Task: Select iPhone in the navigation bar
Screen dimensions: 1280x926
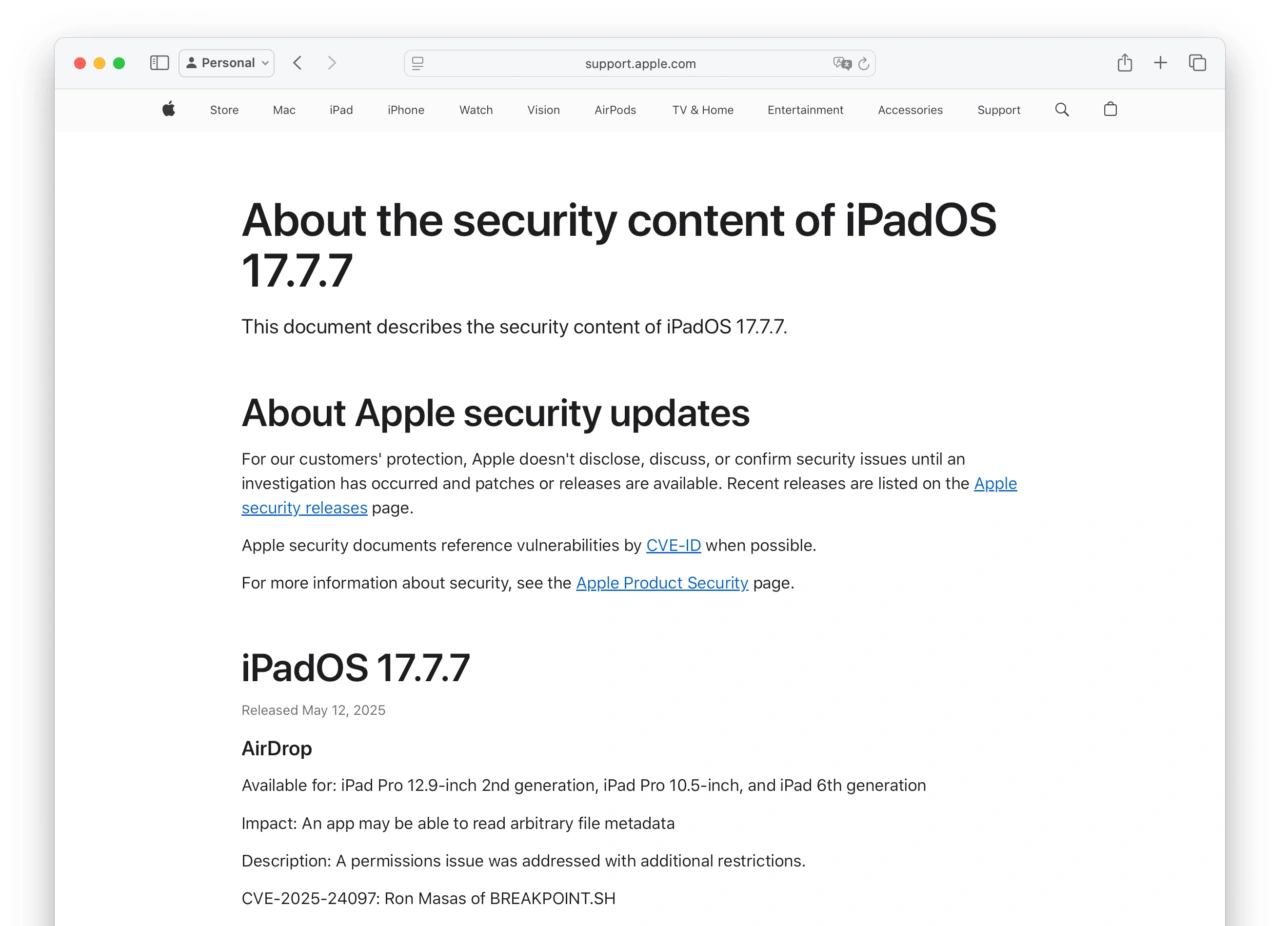Action: (x=406, y=110)
